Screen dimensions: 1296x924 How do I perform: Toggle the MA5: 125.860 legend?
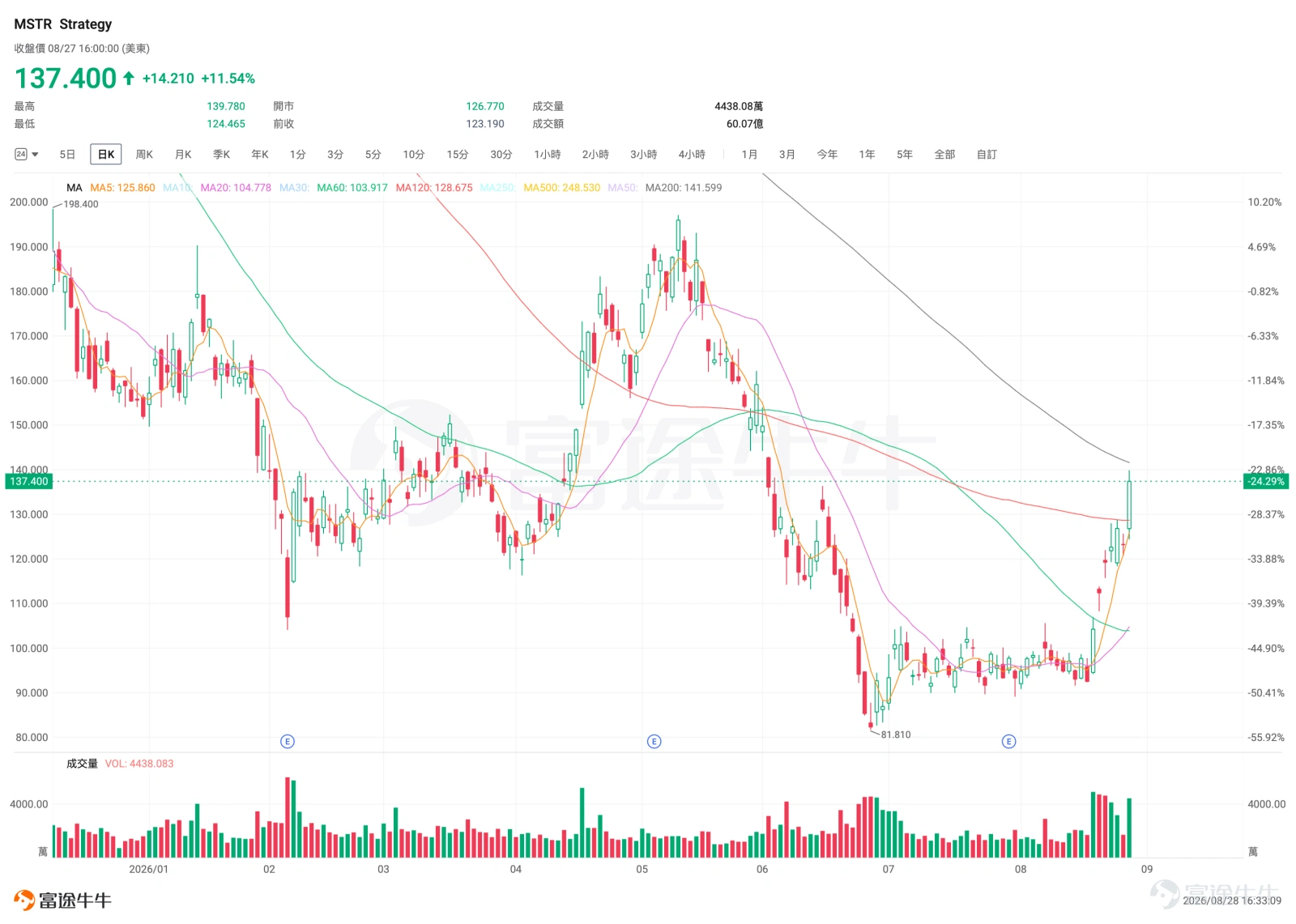122,187
